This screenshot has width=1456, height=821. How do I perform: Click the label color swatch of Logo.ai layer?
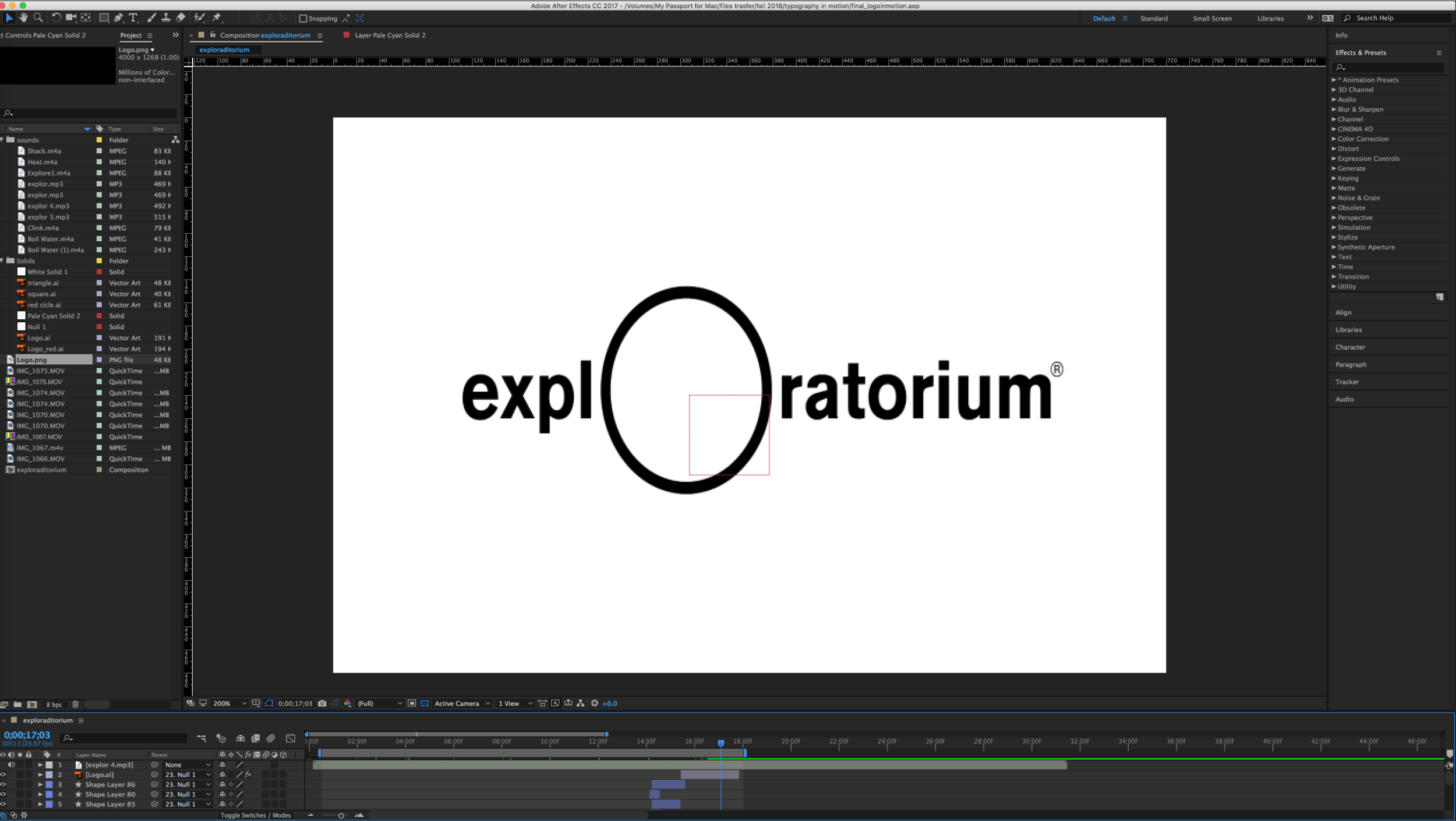(50, 774)
